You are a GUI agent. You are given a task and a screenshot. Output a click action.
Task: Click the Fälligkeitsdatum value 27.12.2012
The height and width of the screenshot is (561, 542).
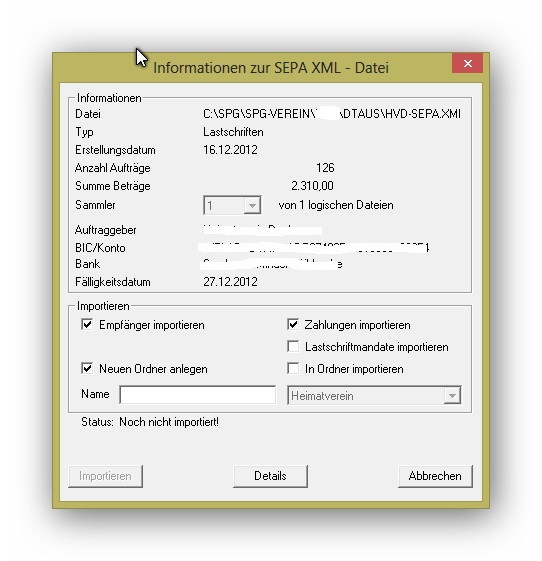[230, 282]
